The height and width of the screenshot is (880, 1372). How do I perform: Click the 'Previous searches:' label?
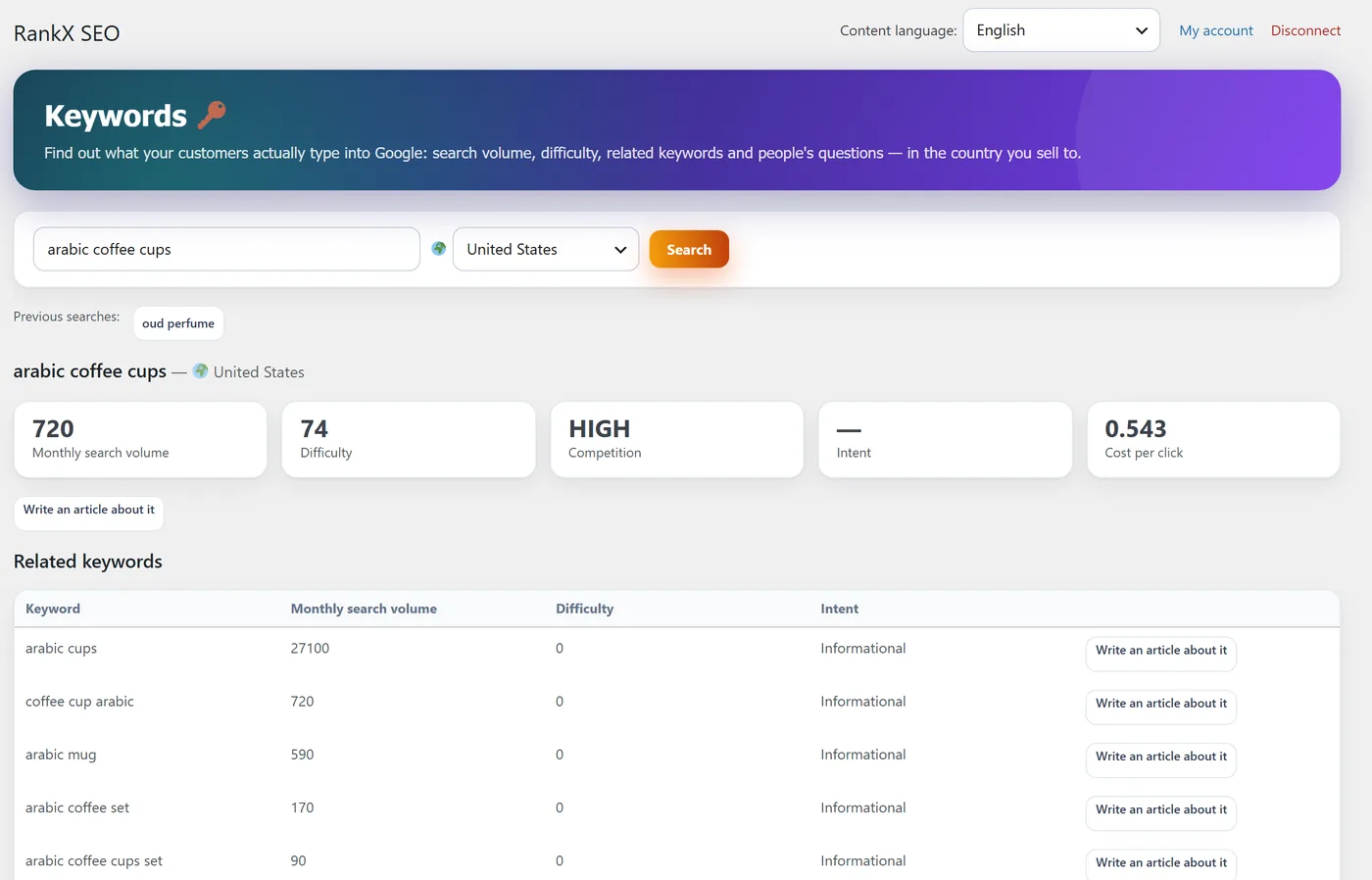pos(67,317)
